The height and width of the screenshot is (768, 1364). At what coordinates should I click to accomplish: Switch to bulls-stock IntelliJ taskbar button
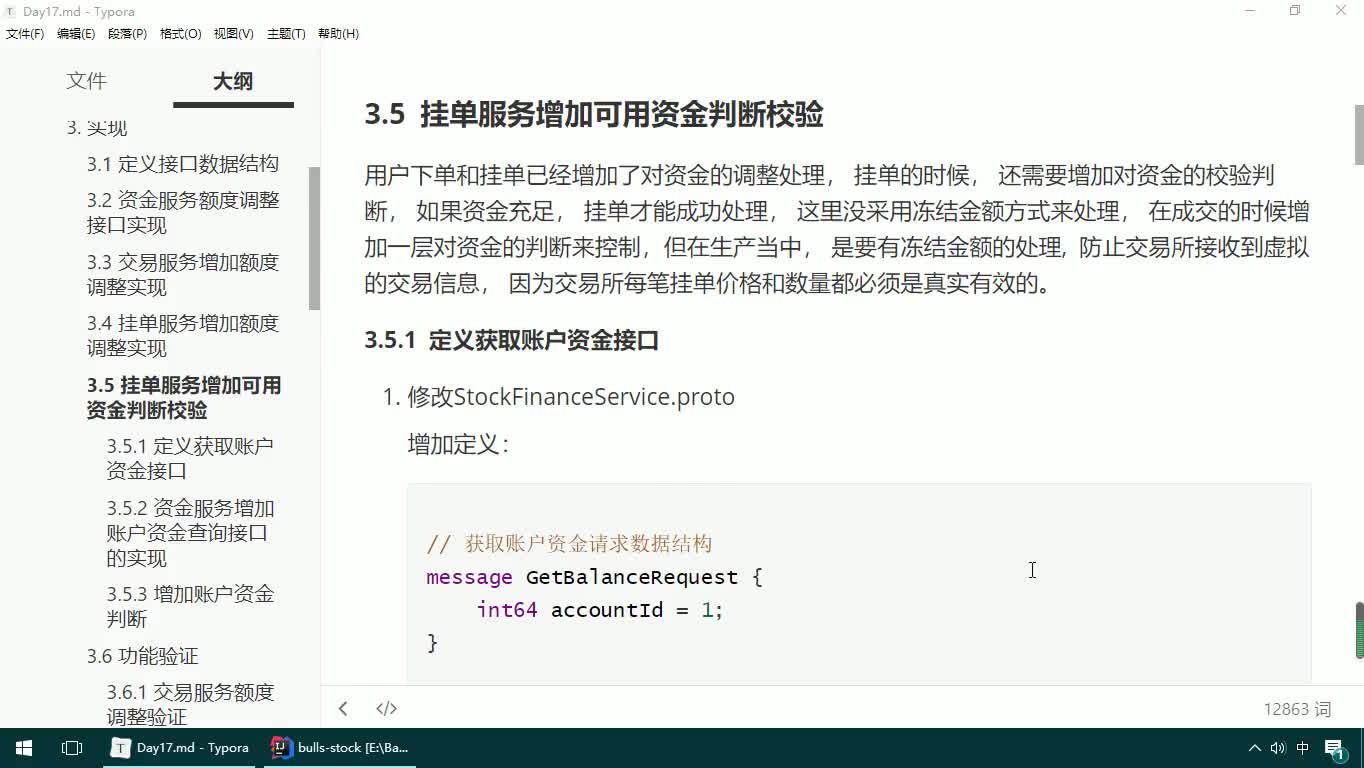point(340,748)
